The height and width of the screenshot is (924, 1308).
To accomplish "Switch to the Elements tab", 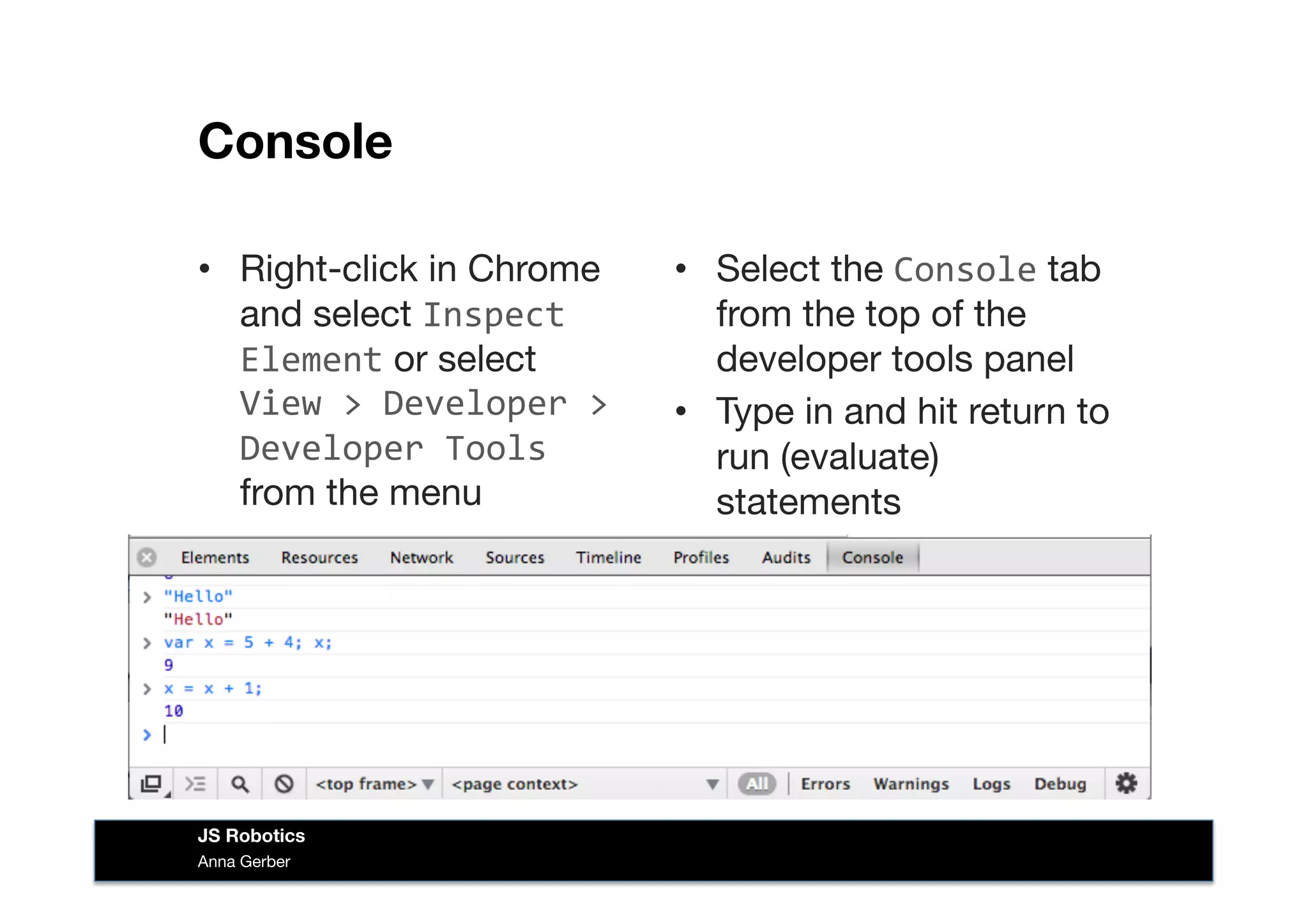I will coord(215,557).
